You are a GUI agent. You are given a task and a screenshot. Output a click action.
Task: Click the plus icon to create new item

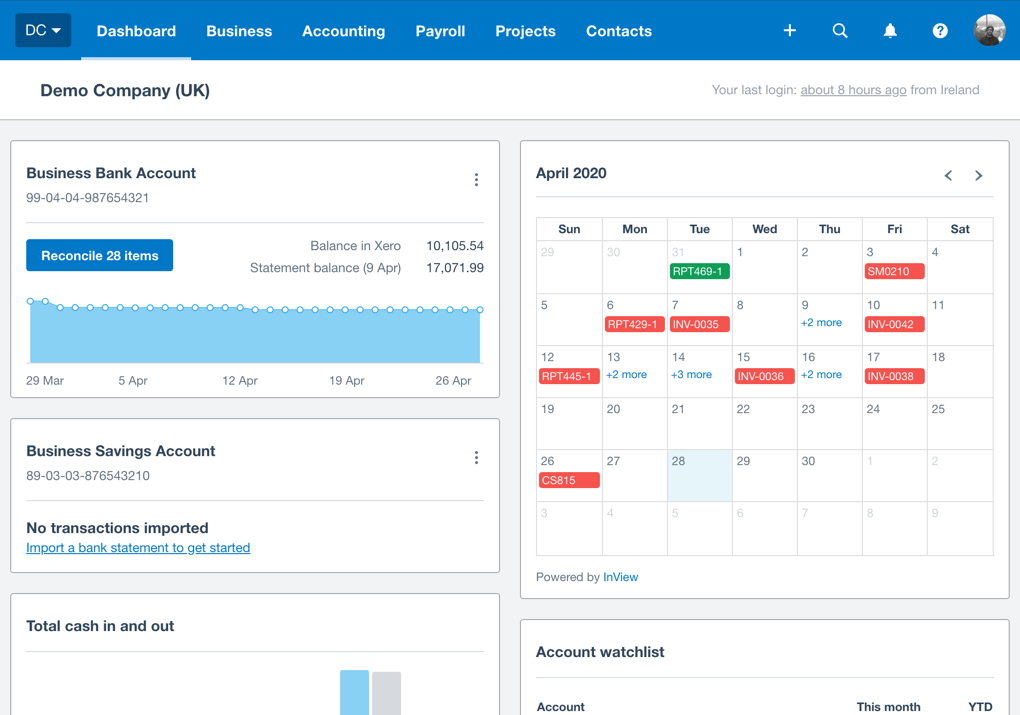pos(790,31)
